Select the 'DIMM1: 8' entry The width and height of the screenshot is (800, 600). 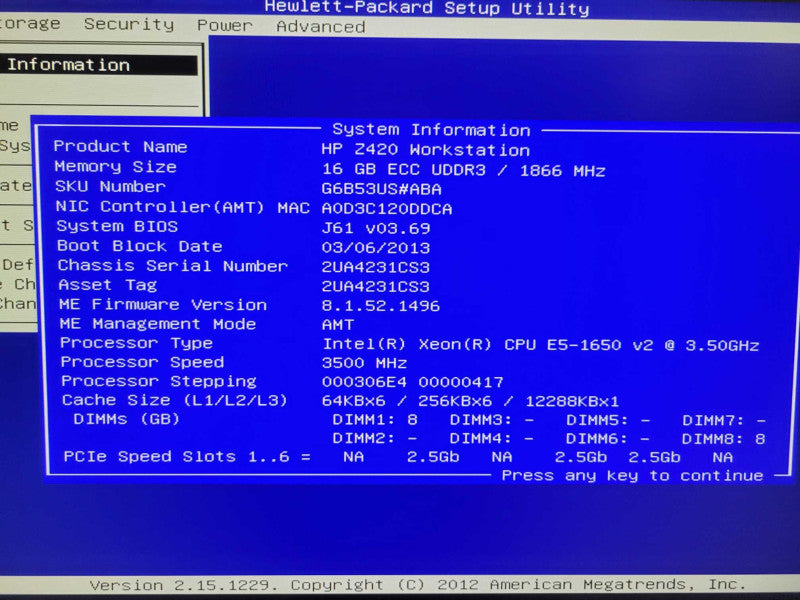(x=375, y=420)
